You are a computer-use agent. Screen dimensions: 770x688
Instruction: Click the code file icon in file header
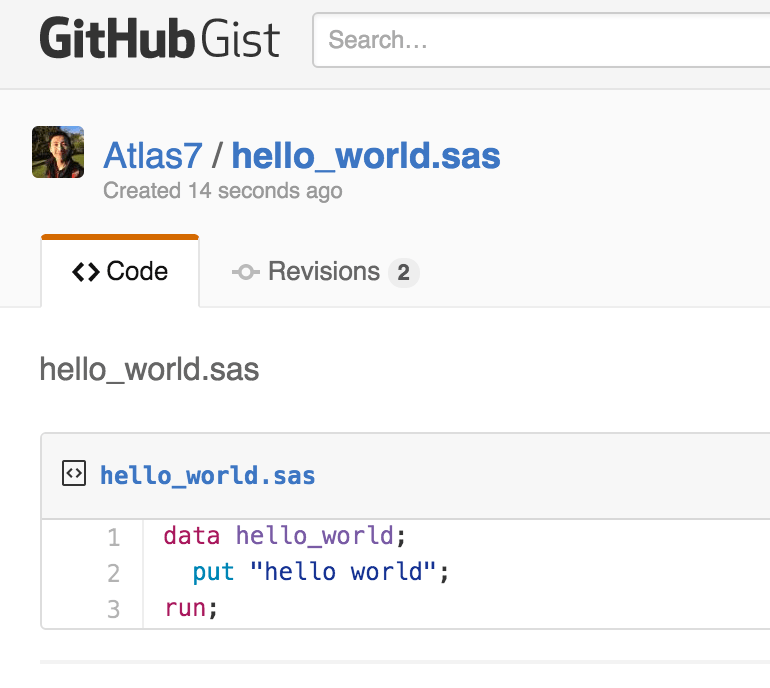[x=74, y=474]
